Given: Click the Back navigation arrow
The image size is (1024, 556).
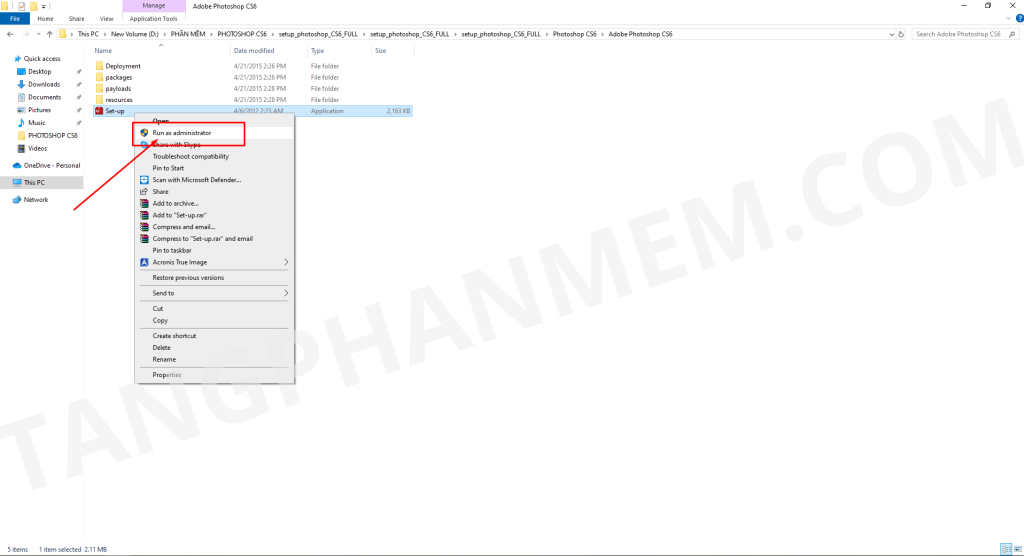Looking at the screenshot, I should 9,34.
